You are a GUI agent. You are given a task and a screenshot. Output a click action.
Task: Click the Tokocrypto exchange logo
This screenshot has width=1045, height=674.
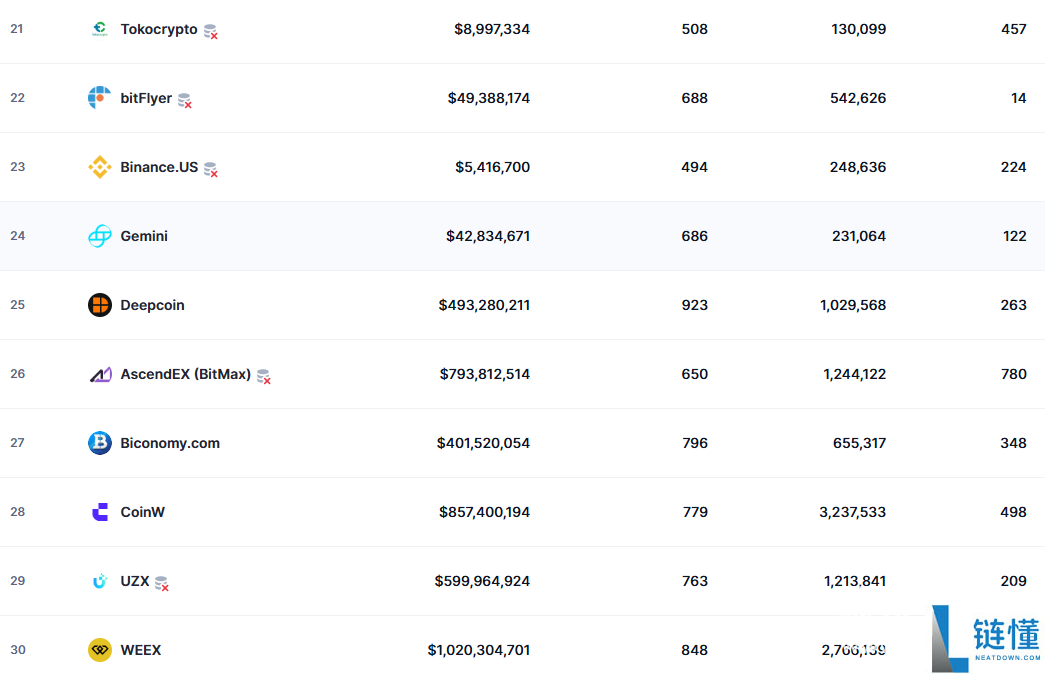(x=100, y=29)
